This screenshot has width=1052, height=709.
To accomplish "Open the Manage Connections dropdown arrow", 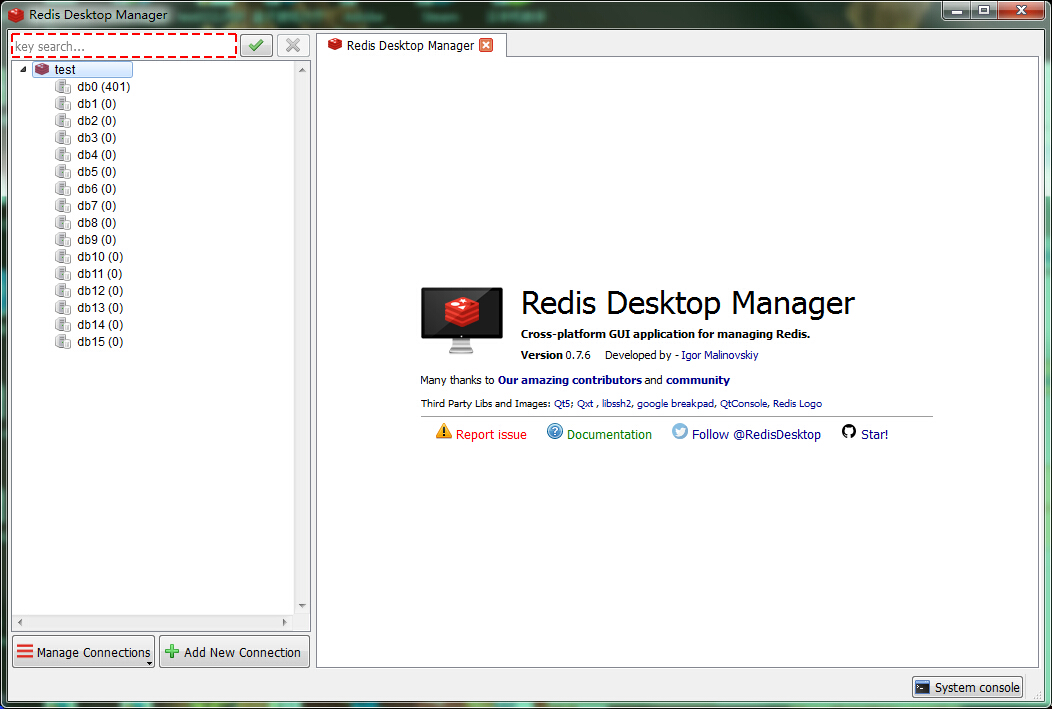I will pyautogui.click(x=149, y=663).
